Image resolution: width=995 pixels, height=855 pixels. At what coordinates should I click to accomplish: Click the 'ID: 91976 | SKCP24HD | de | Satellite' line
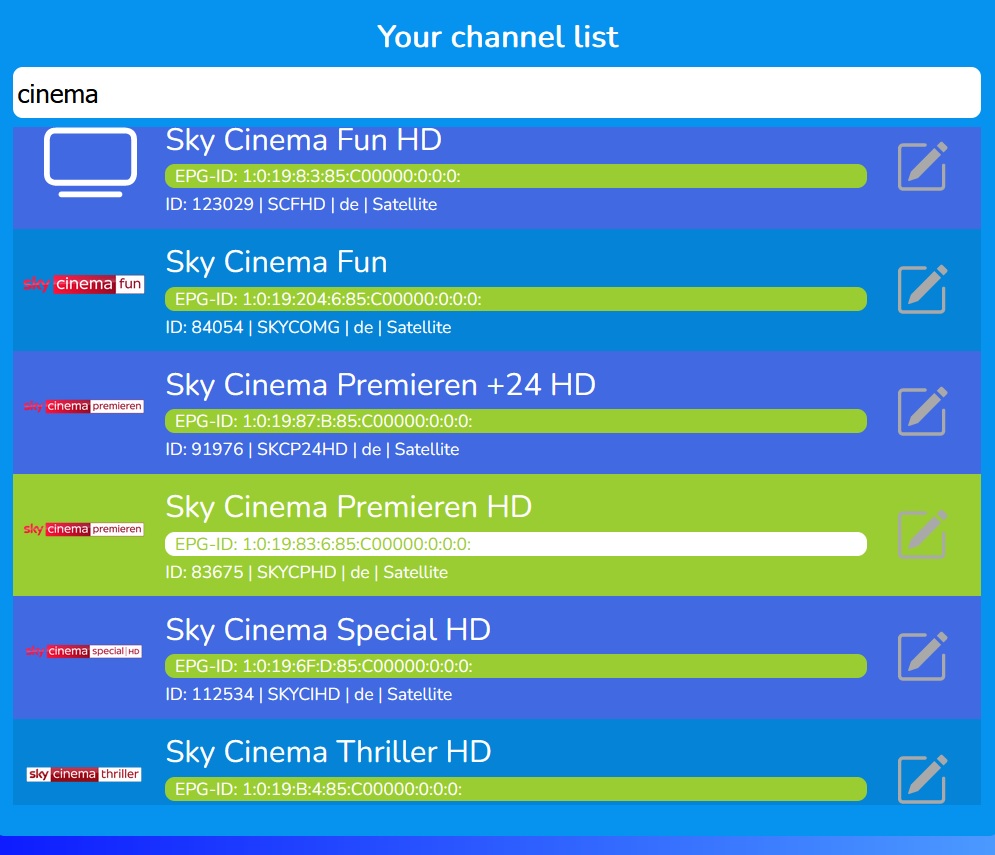(312, 449)
